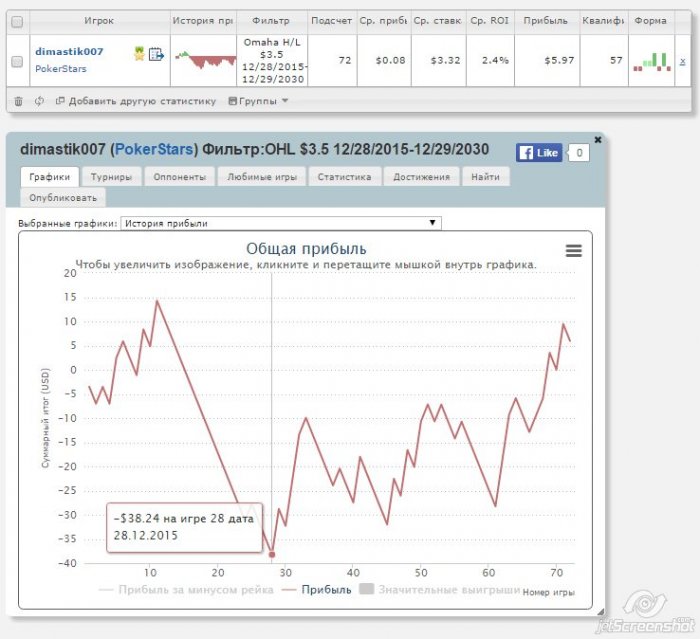Click the Форма bar chart thumbnail
The width and height of the screenshot is (700, 639).
pos(652,62)
